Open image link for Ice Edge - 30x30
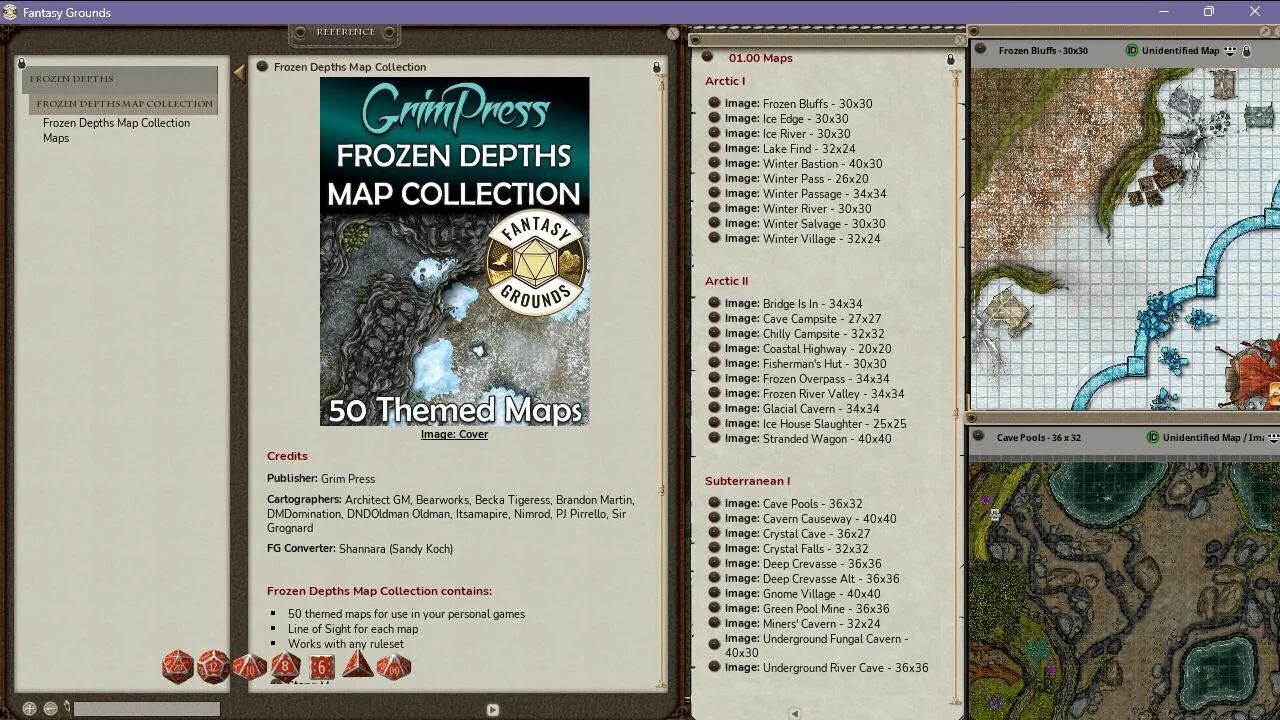This screenshot has height=720, width=1280. [714, 118]
